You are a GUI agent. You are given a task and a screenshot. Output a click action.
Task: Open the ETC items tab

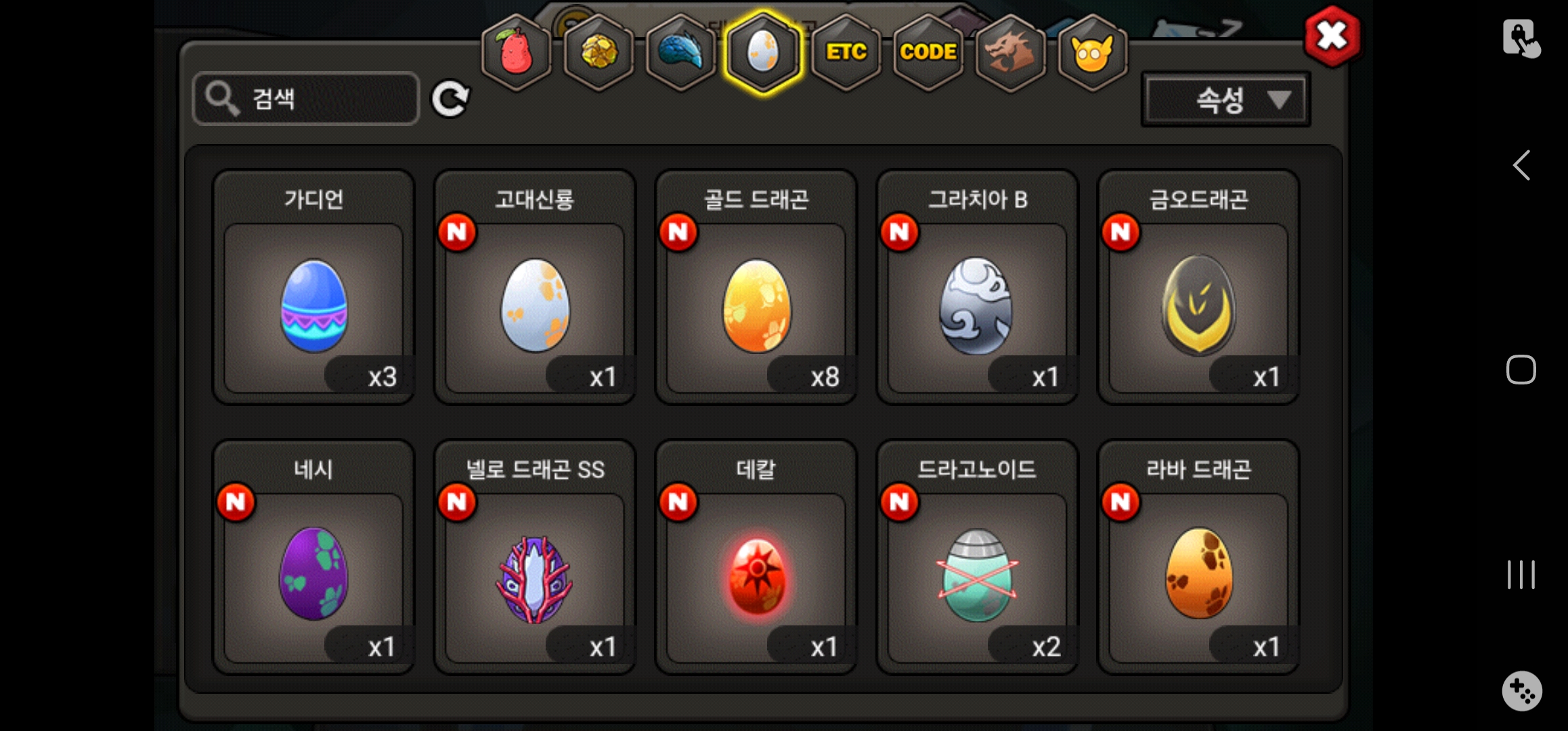tap(846, 52)
